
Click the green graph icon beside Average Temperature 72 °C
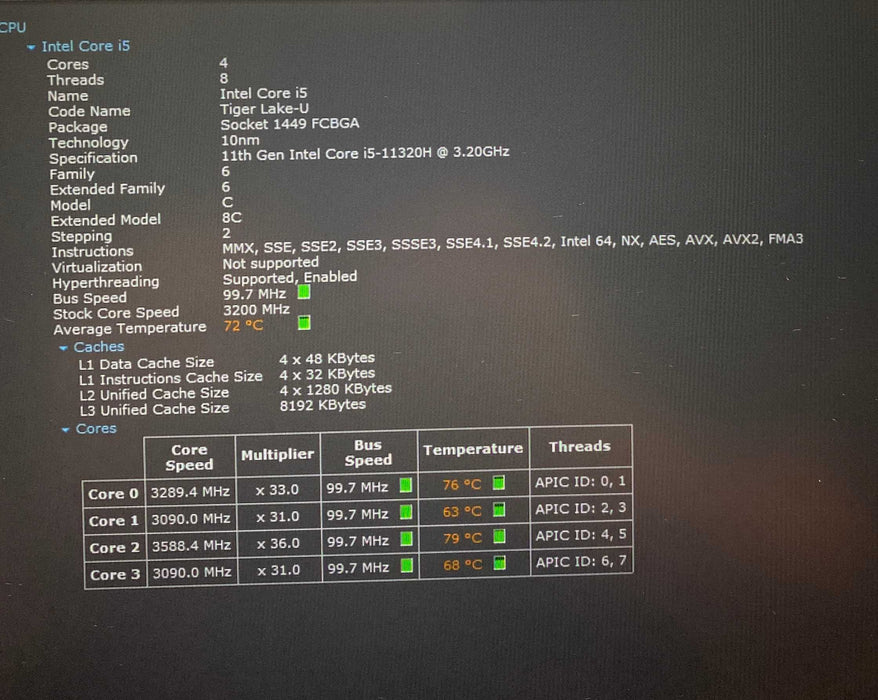(x=304, y=323)
